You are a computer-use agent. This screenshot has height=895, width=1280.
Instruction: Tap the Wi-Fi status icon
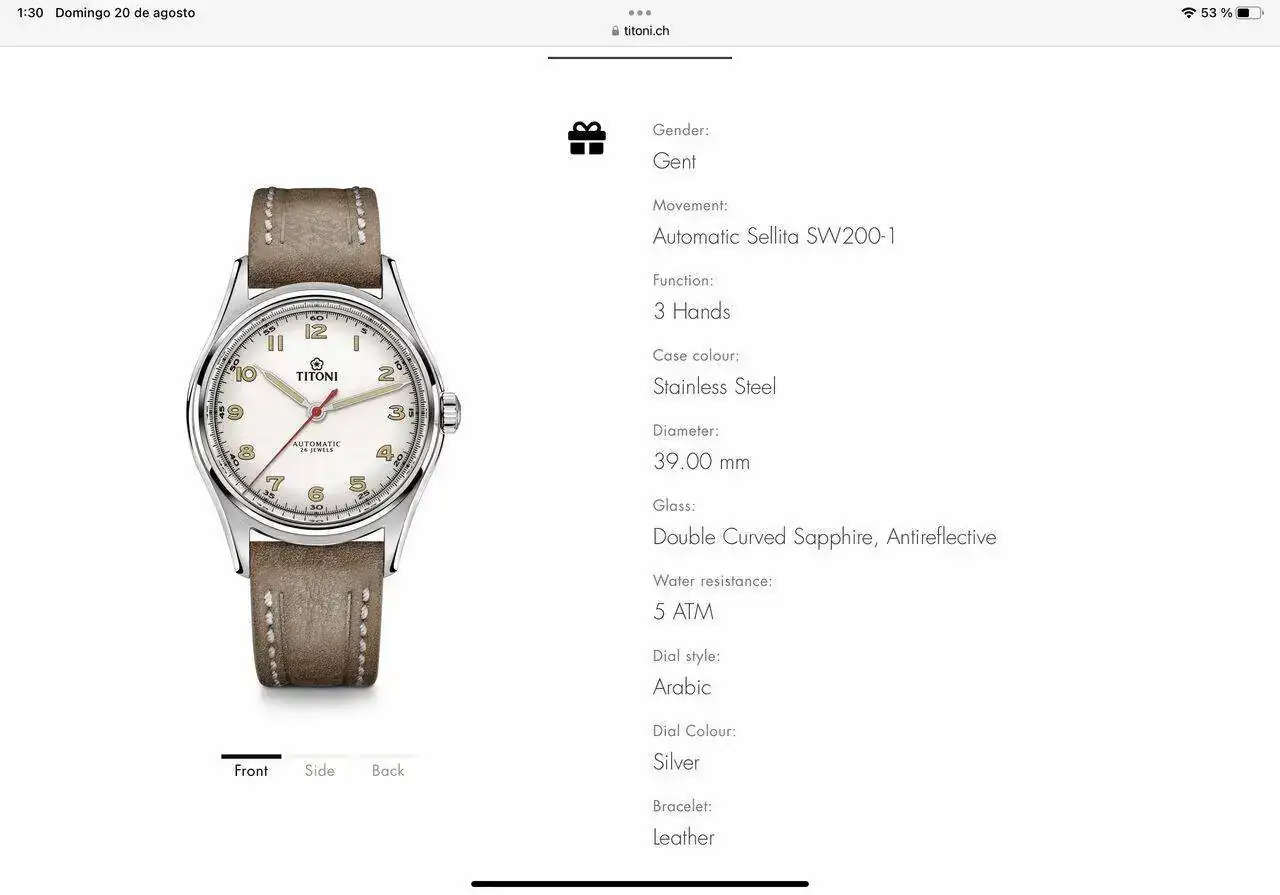pos(1188,13)
